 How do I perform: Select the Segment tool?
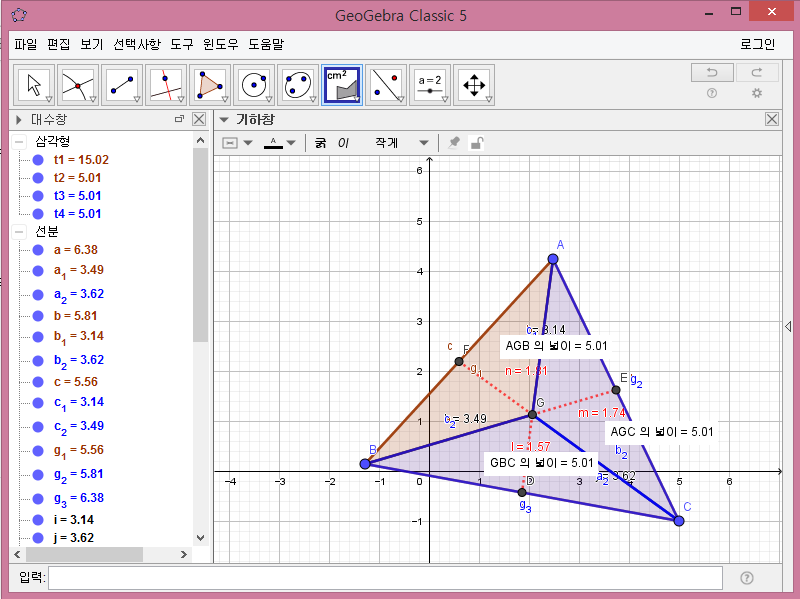coord(122,85)
